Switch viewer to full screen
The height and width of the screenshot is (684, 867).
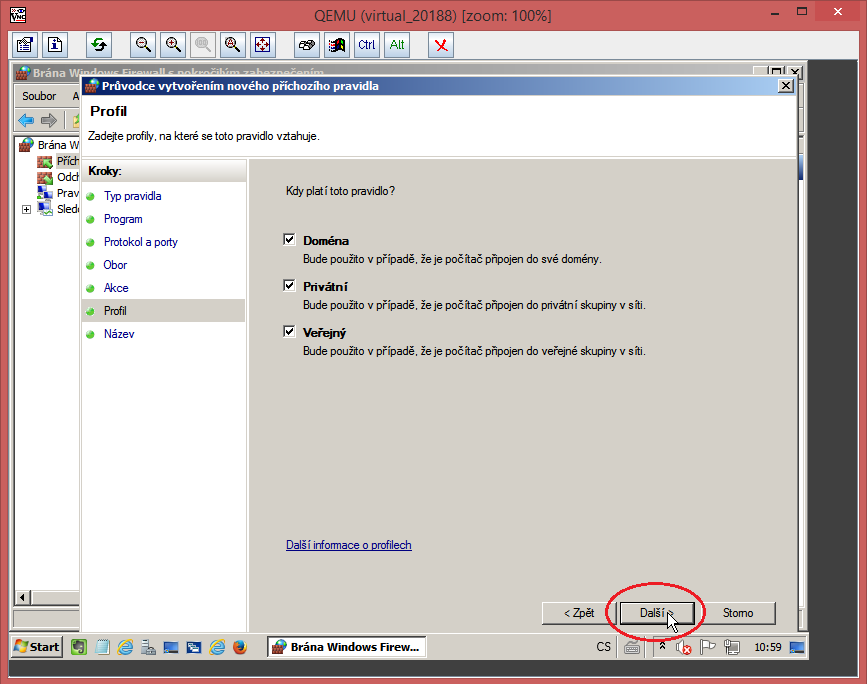[263, 45]
